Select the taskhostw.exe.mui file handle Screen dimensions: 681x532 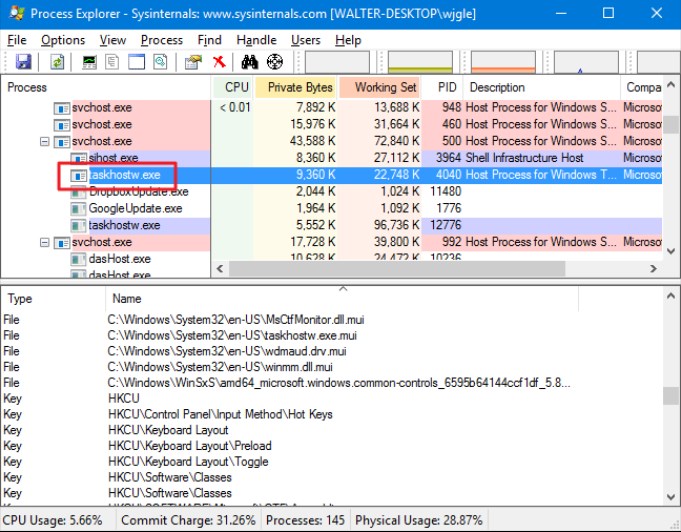232,336
